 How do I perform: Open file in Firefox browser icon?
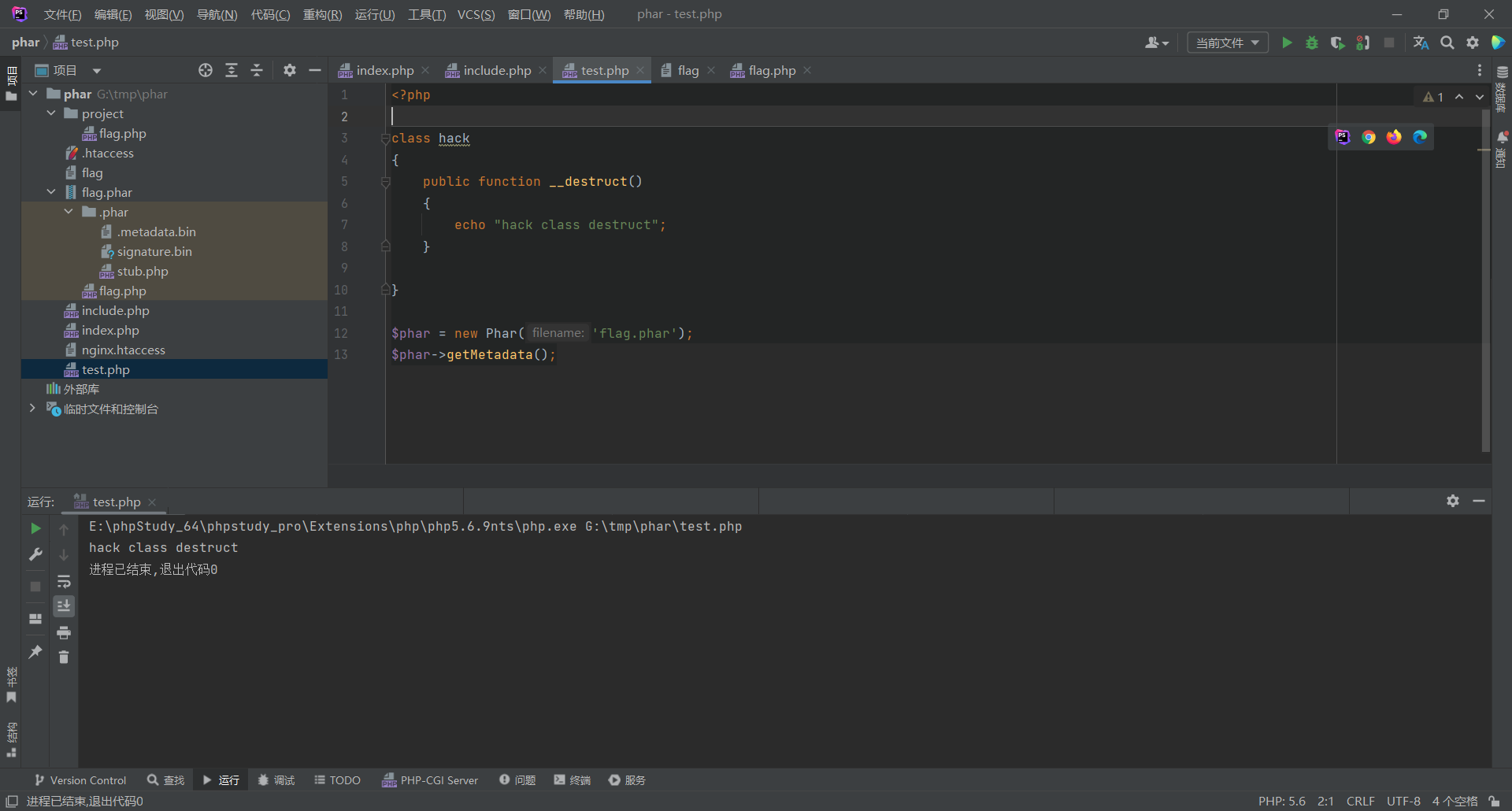pyautogui.click(x=1394, y=137)
